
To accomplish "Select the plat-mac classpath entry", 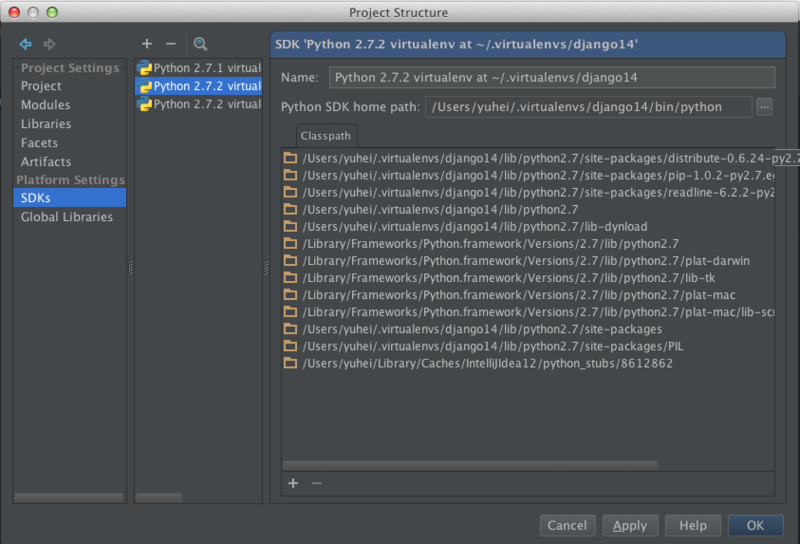I will pyautogui.click(x=528, y=295).
